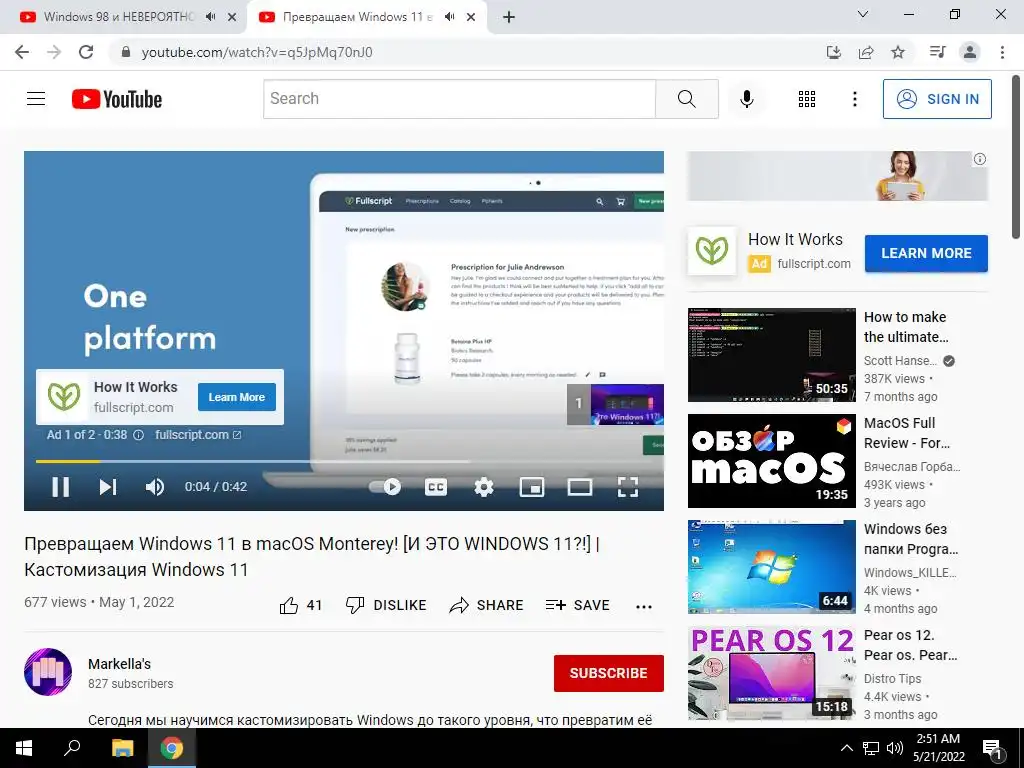This screenshot has height=768, width=1024.
Task: Click the page vertical scrollbar
Action: (1017, 157)
